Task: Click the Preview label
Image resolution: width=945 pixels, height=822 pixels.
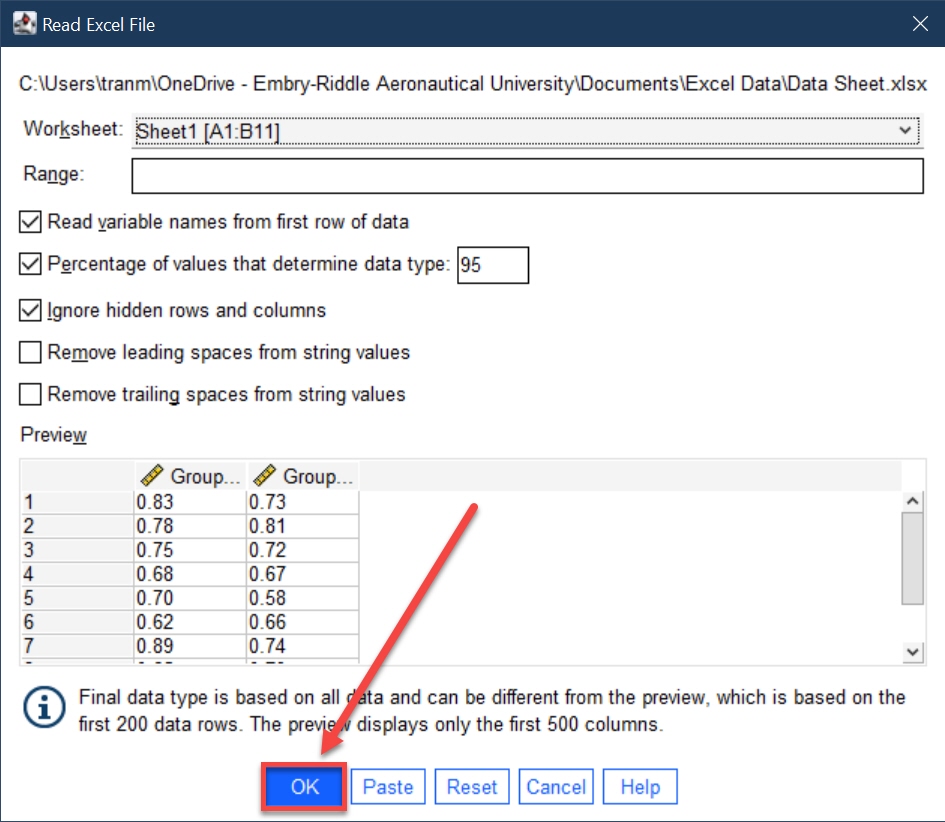Action: [54, 435]
